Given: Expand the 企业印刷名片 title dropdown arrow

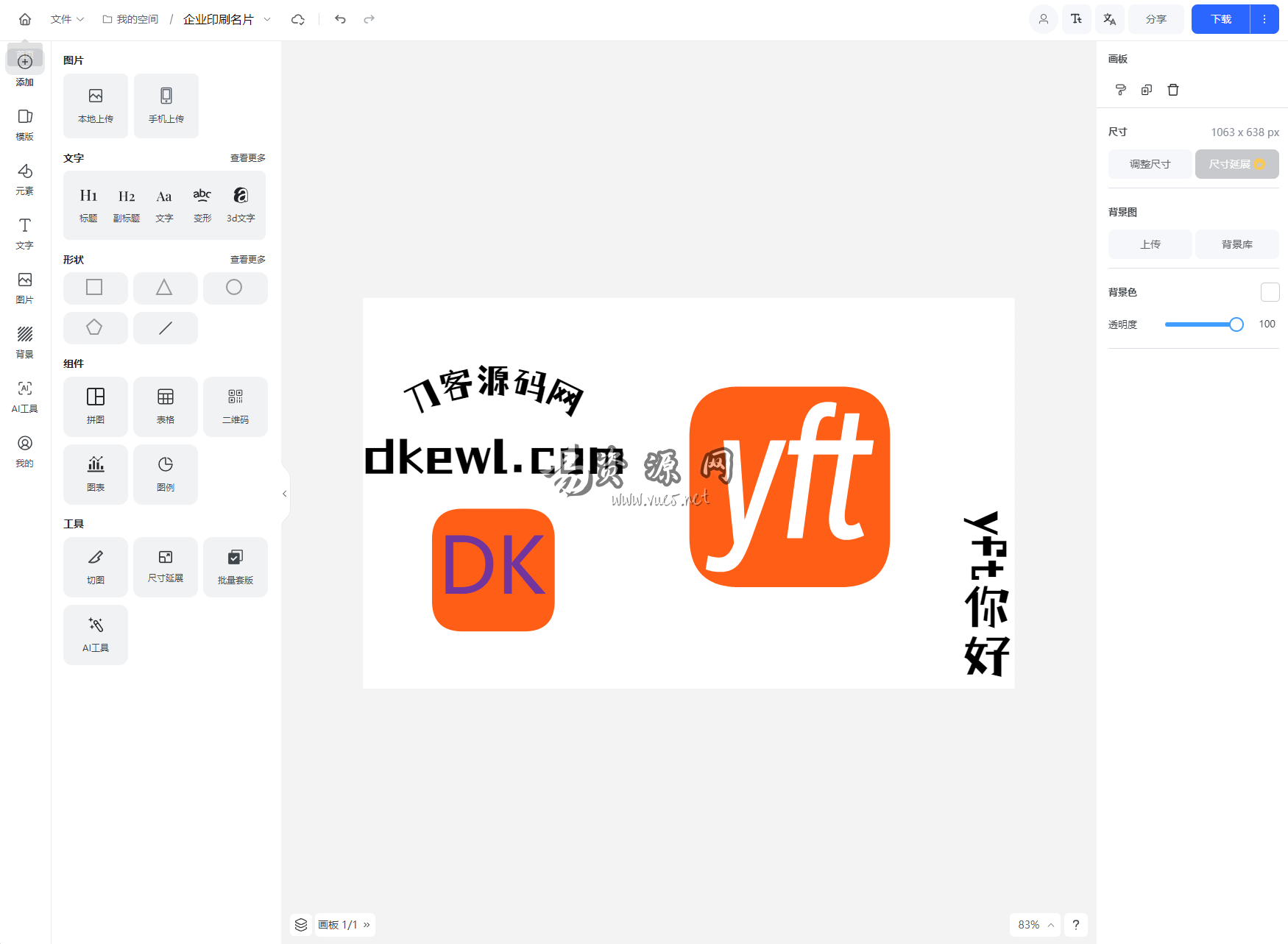Looking at the screenshot, I should pos(267,19).
